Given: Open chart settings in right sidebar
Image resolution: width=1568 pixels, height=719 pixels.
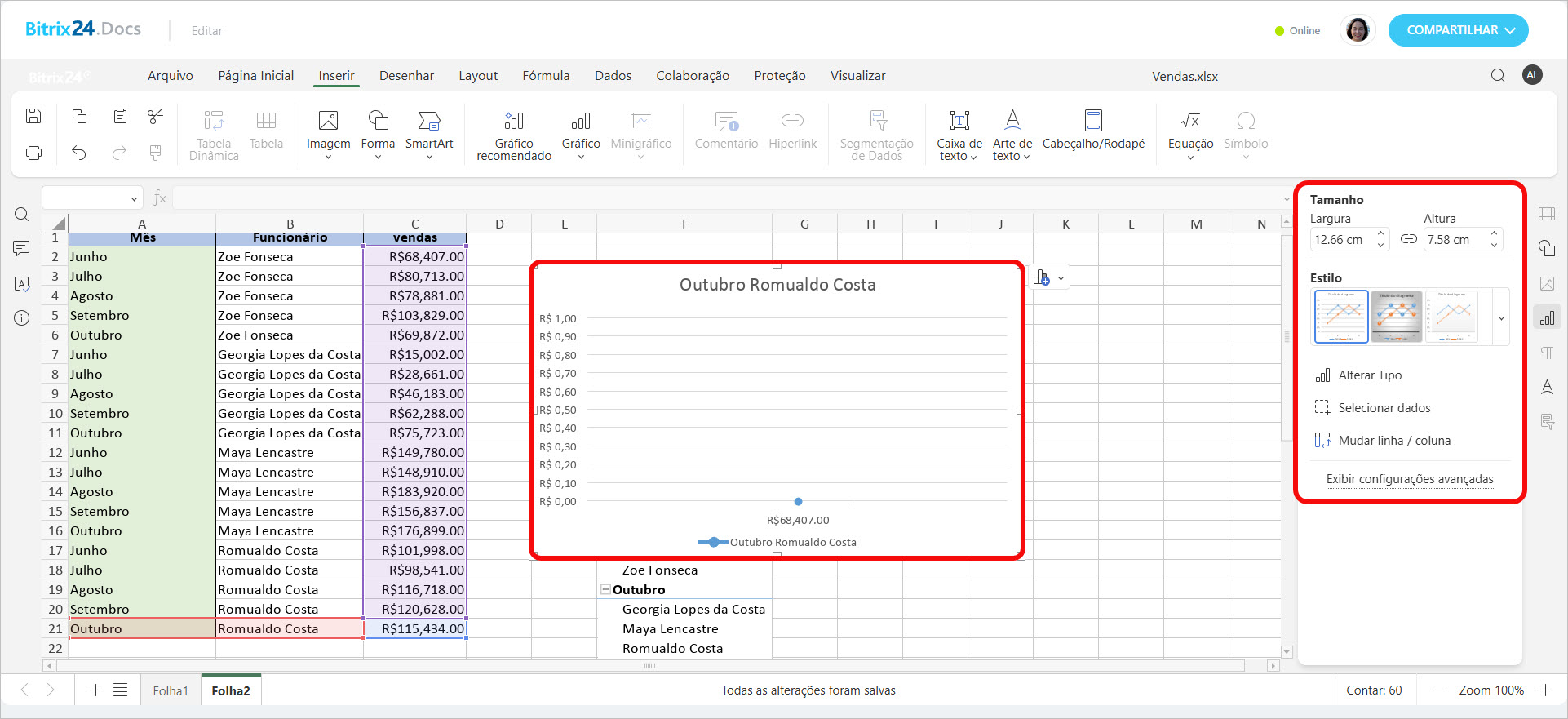Looking at the screenshot, I should pyautogui.click(x=1547, y=318).
